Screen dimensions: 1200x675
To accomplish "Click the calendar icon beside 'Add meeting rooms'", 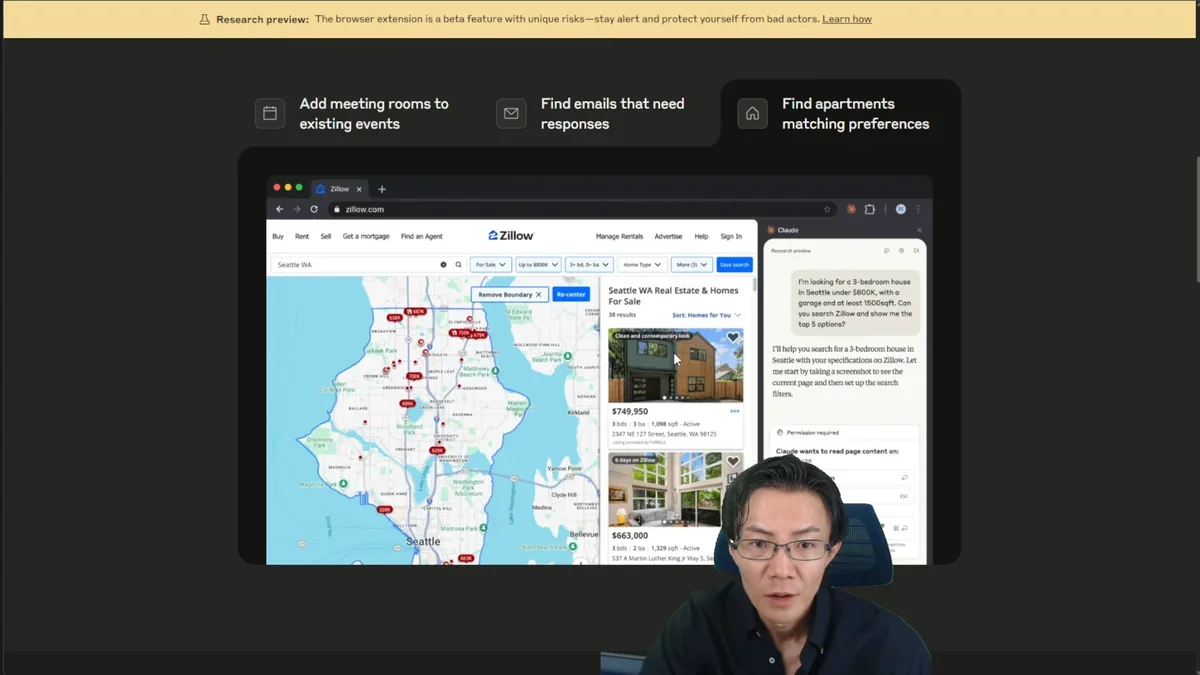I will click(270, 114).
